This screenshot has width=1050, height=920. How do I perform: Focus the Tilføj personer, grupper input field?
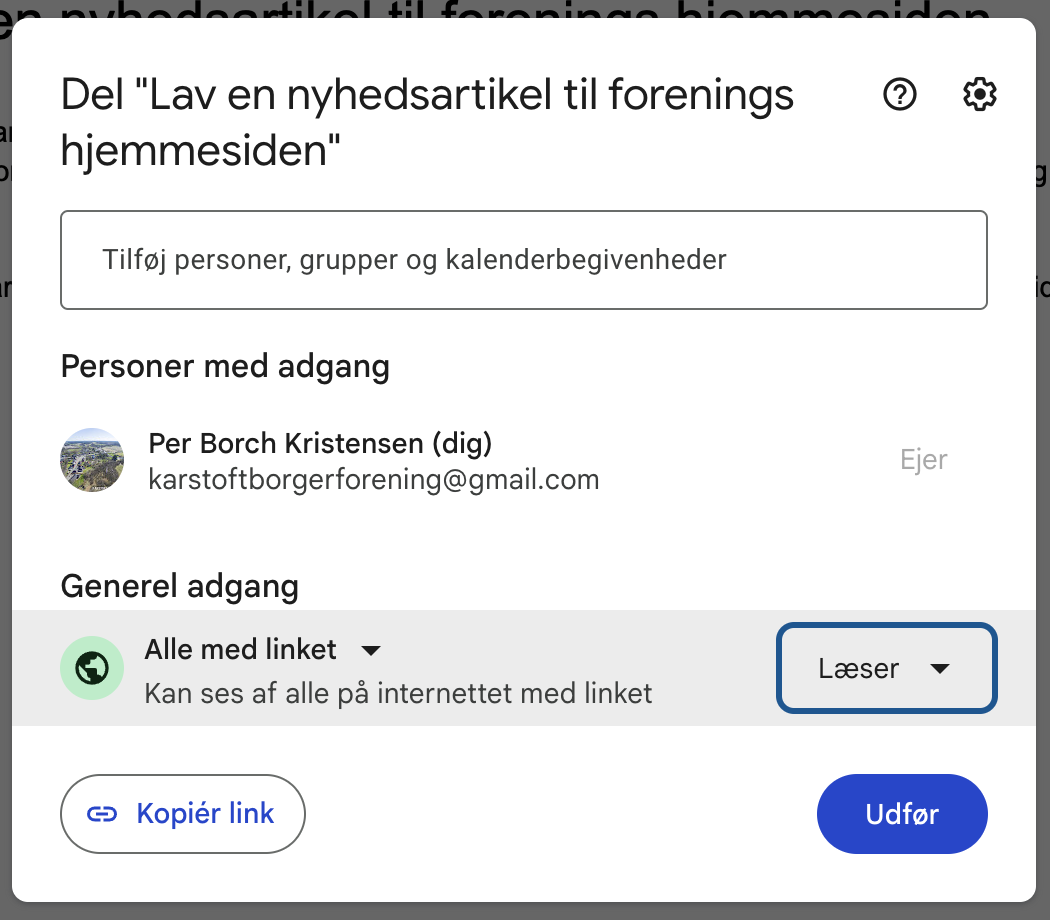[524, 260]
